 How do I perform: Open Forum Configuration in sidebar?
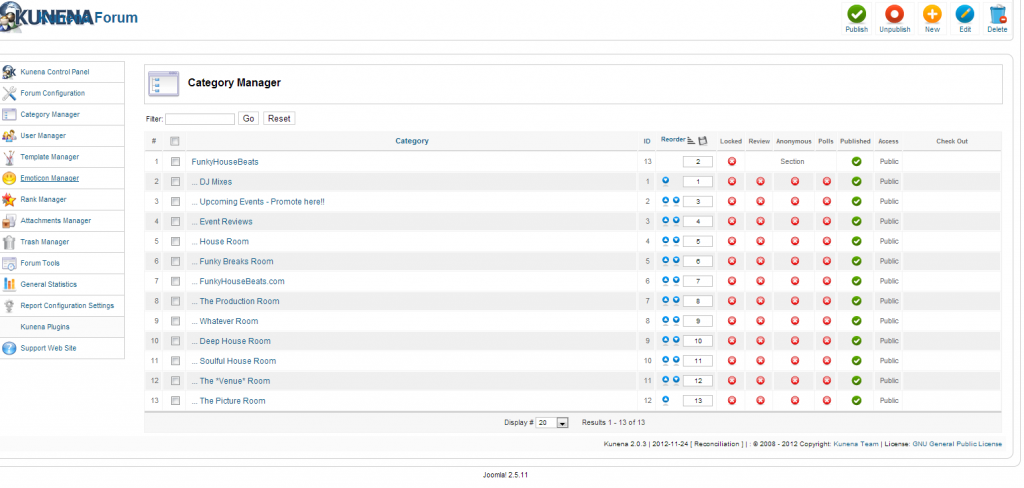52,93
